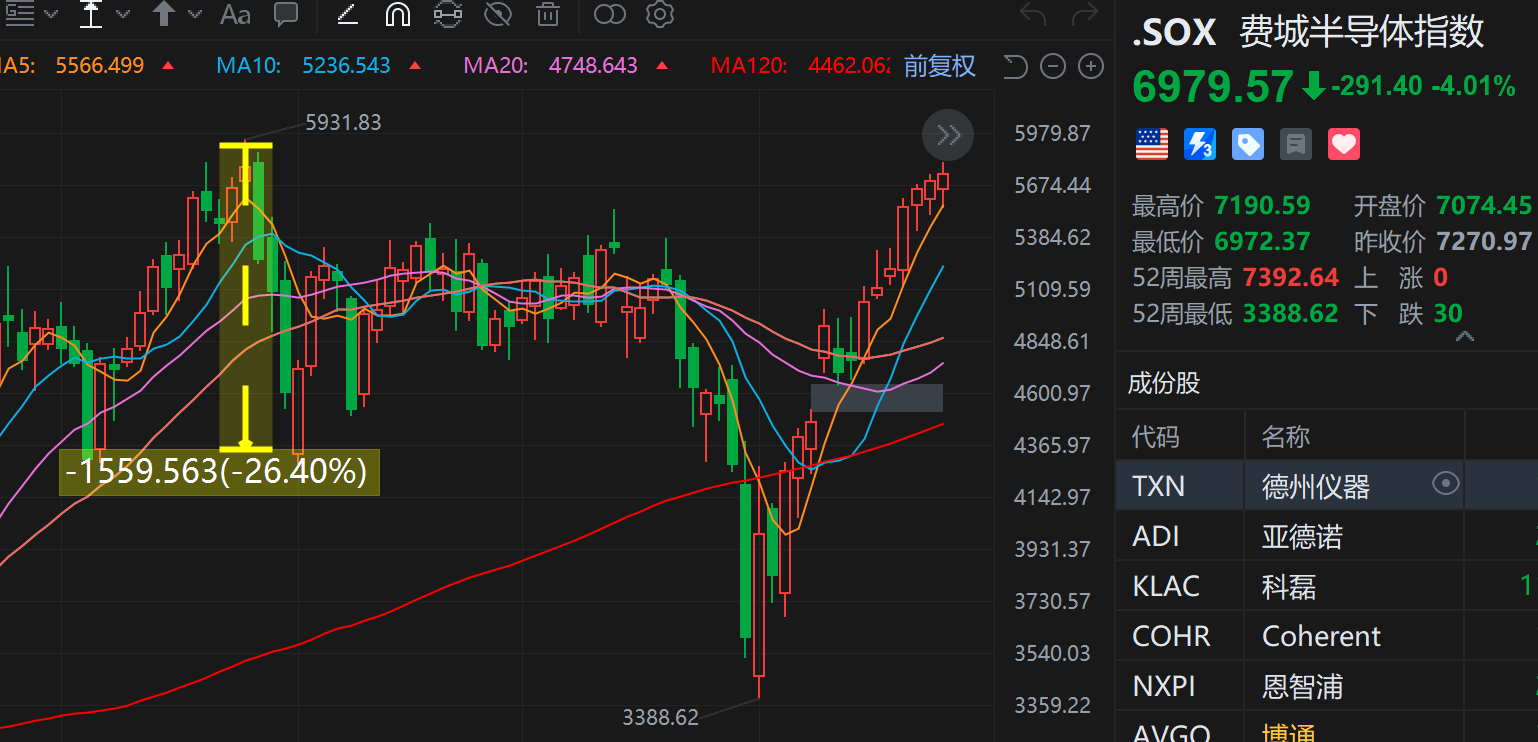Zoom out chart with minus button

pyautogui.click(x=1053, y=67)
